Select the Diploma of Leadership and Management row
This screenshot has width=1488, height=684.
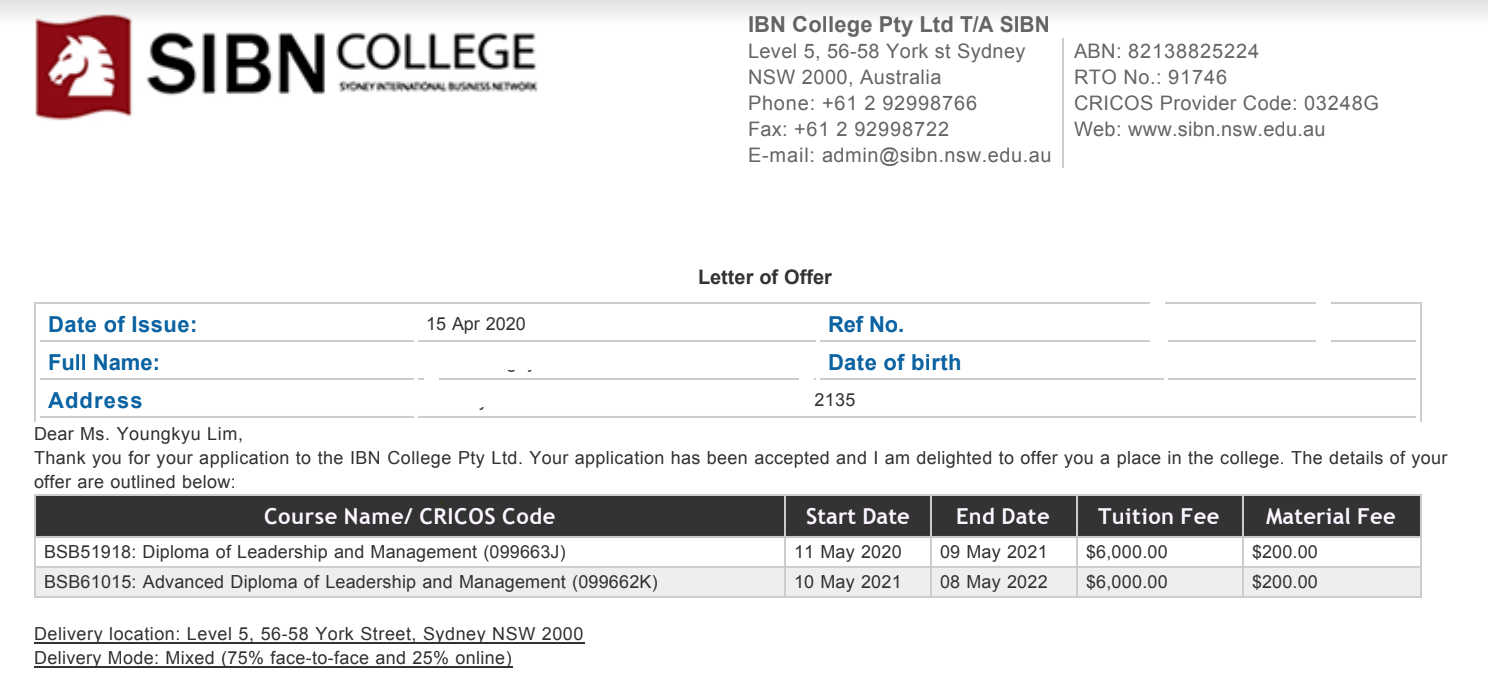(728, 552)
